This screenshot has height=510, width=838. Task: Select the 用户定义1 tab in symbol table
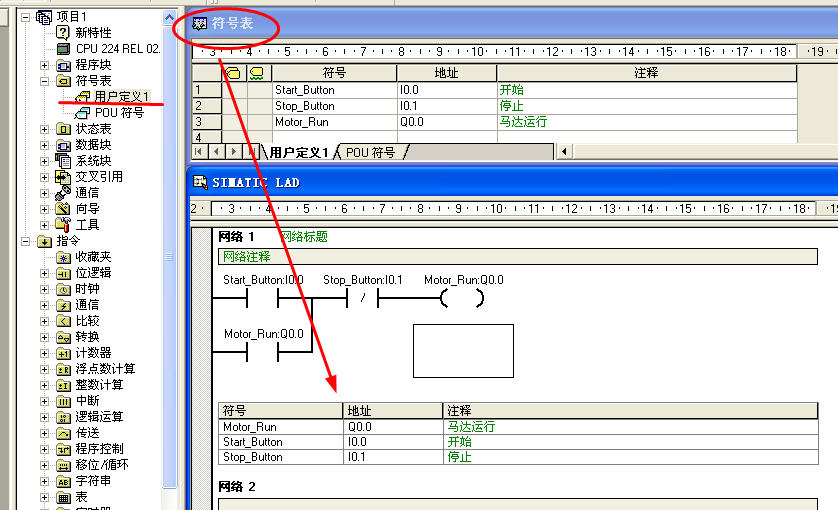pyautogui.click(x=298, y=152)
